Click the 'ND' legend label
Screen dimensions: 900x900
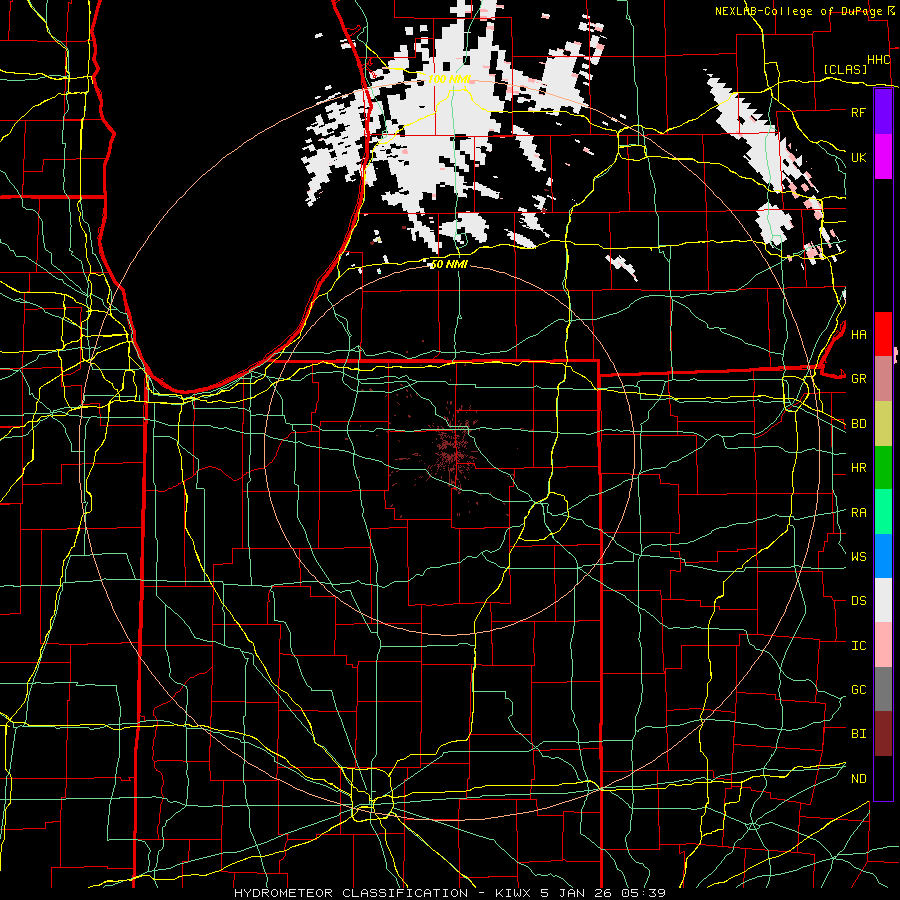coord(858,778)
